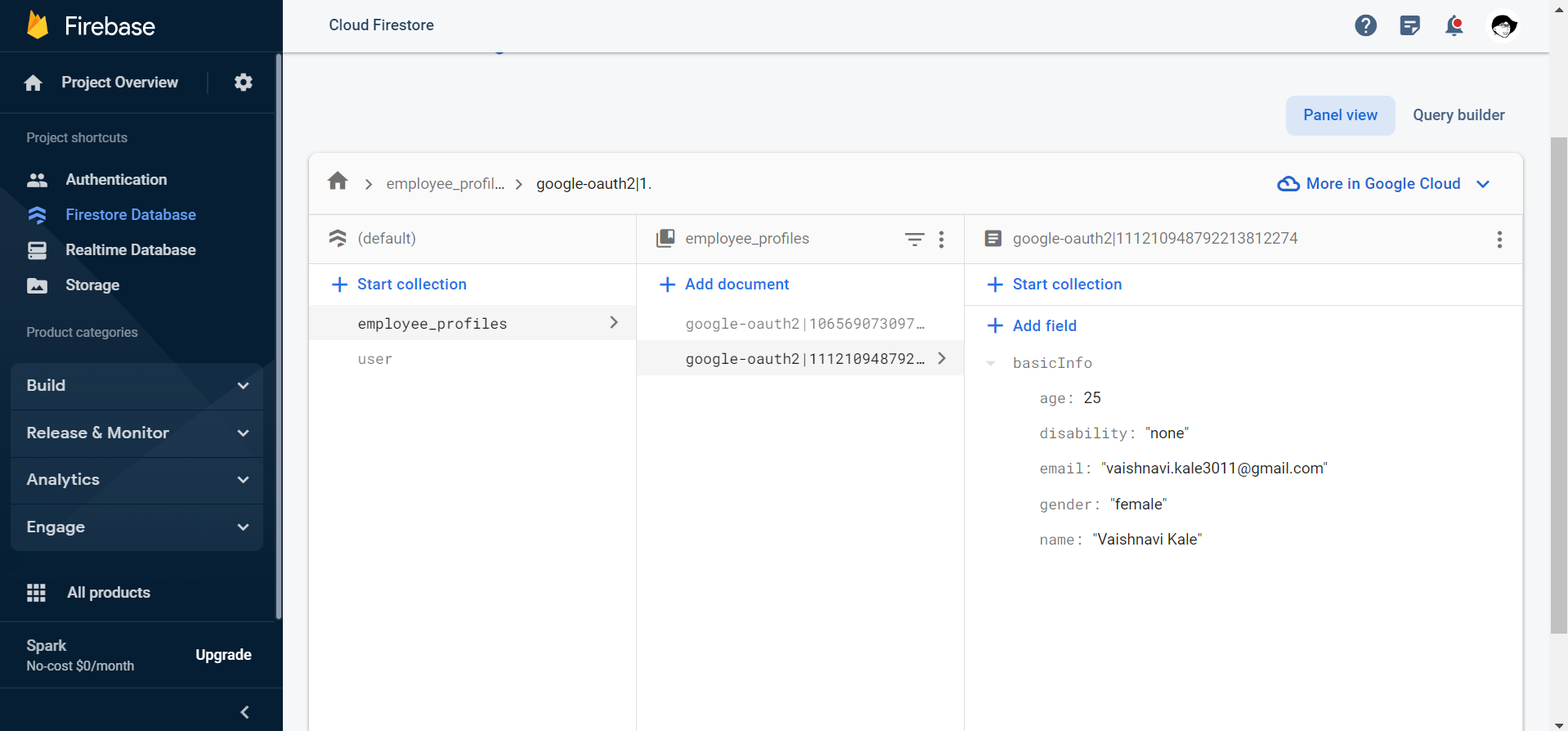
Task: Open the release notes icon
Action: [1409, 25]
